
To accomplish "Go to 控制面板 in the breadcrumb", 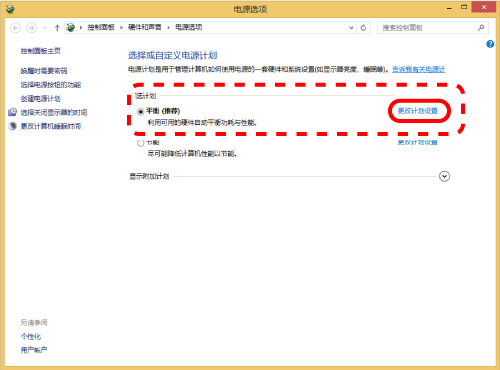I will click(101, 27).
